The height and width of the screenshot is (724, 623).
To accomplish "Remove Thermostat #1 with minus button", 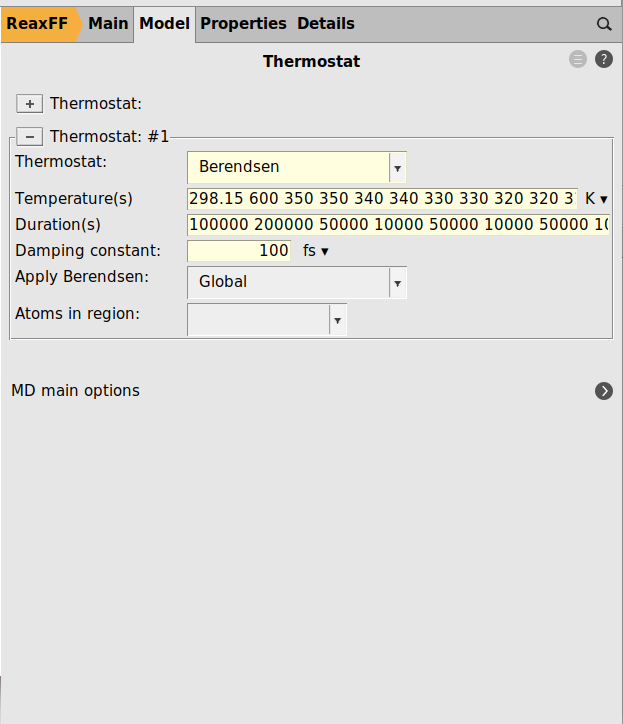I will tap(30, 137).
